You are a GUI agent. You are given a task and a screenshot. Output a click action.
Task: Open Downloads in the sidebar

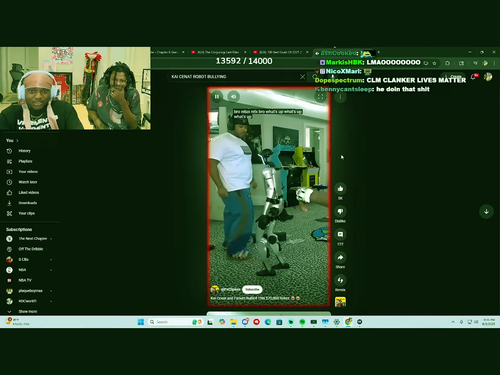(29, 203)
